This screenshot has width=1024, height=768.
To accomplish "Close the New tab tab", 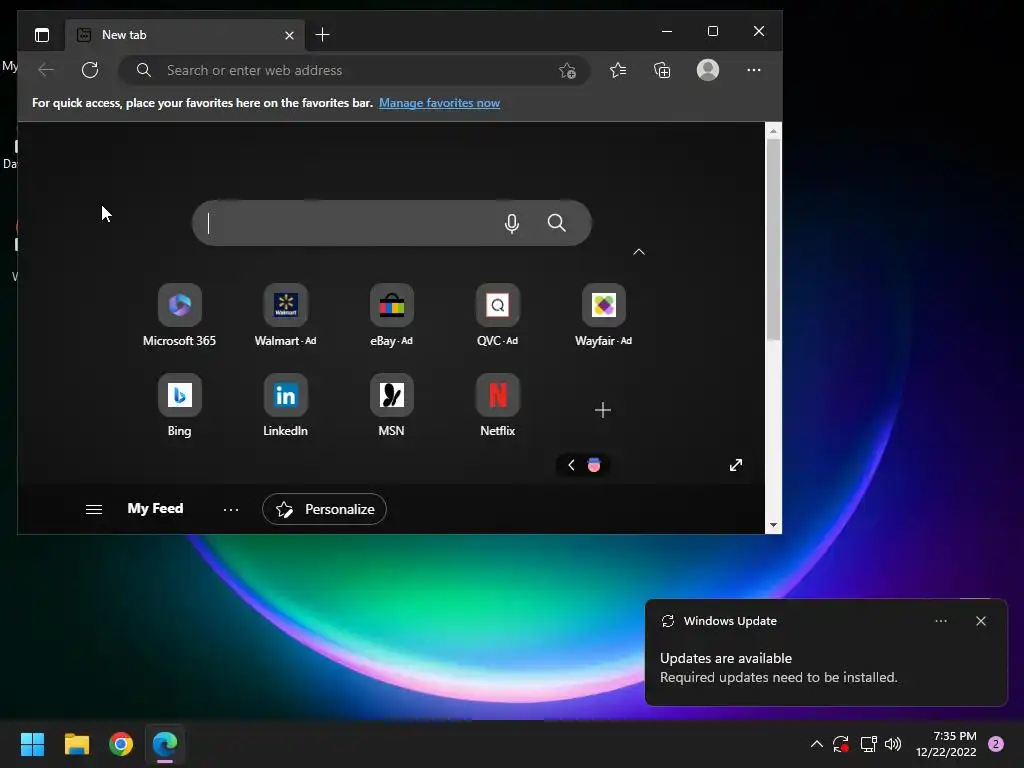I will pos(289,35).
